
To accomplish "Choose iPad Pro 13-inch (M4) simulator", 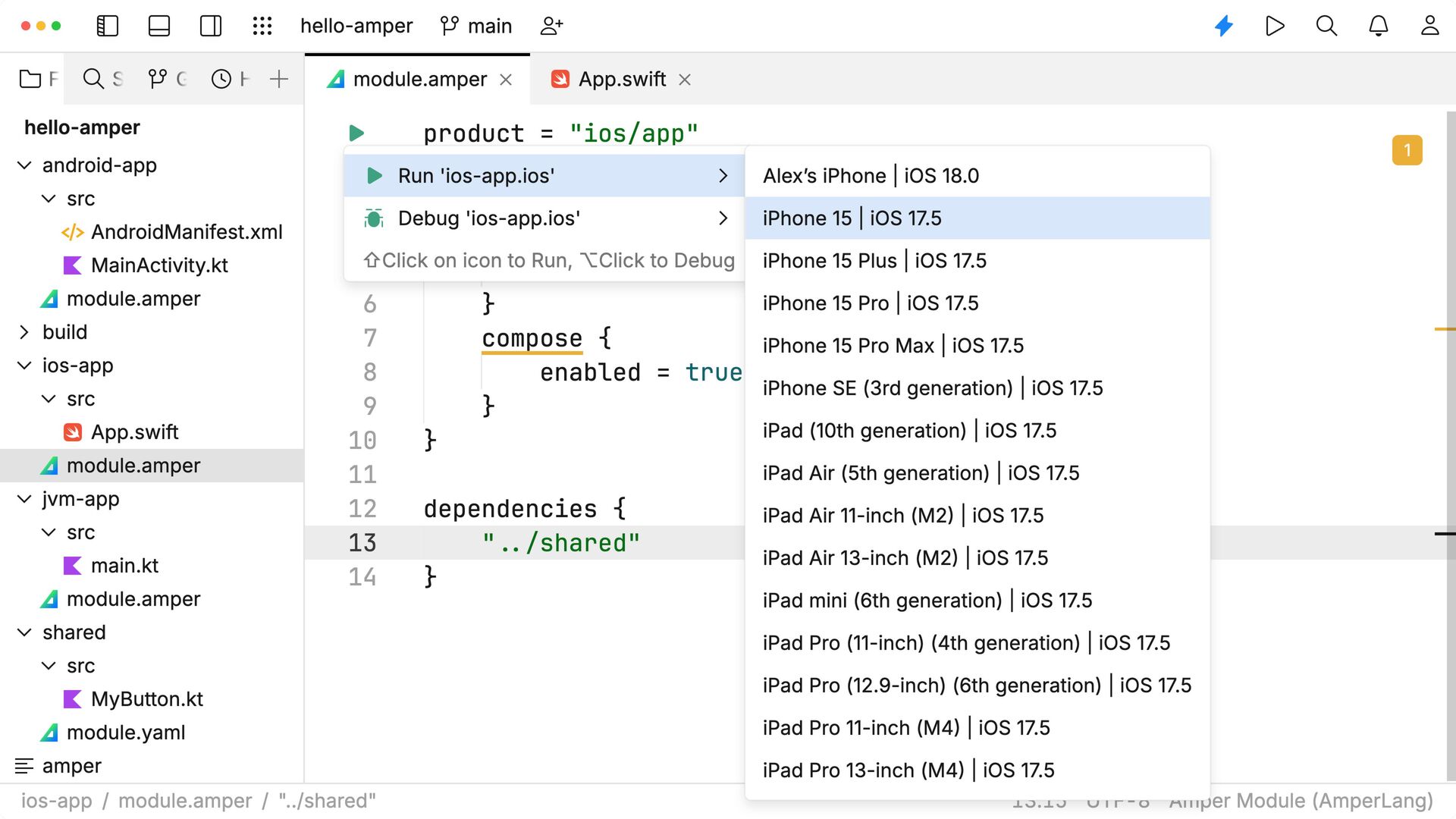I will coord(977,770).
